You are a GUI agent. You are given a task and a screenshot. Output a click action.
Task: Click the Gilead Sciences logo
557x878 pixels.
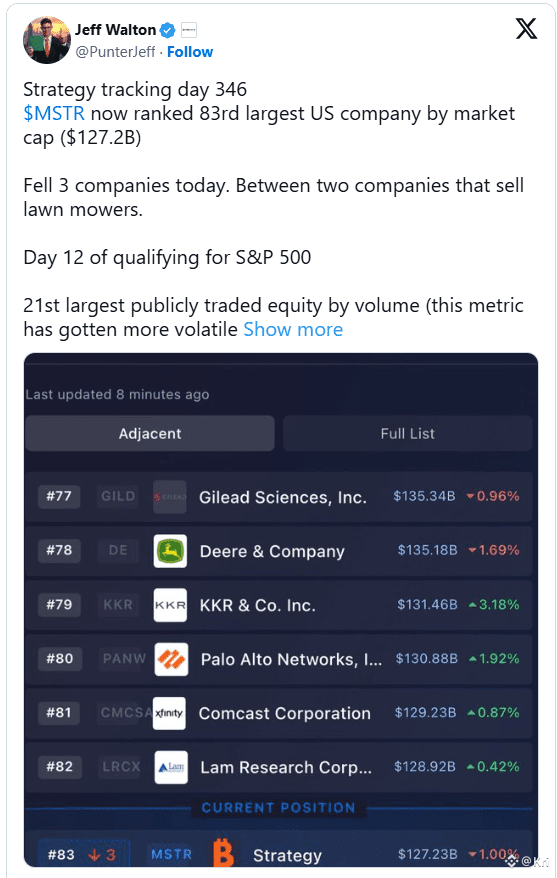point(170,497)
